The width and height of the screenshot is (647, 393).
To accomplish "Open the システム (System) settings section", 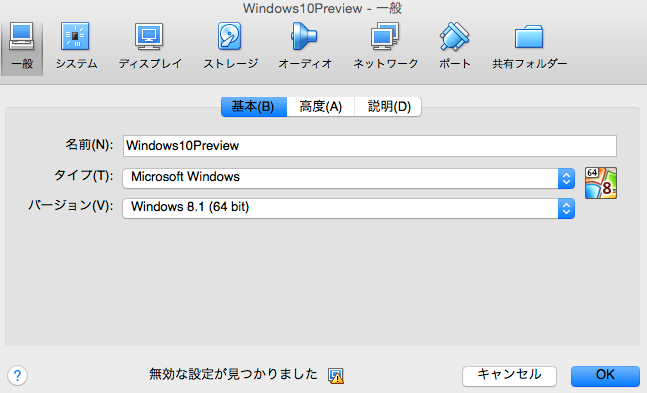I will (76, 46).
